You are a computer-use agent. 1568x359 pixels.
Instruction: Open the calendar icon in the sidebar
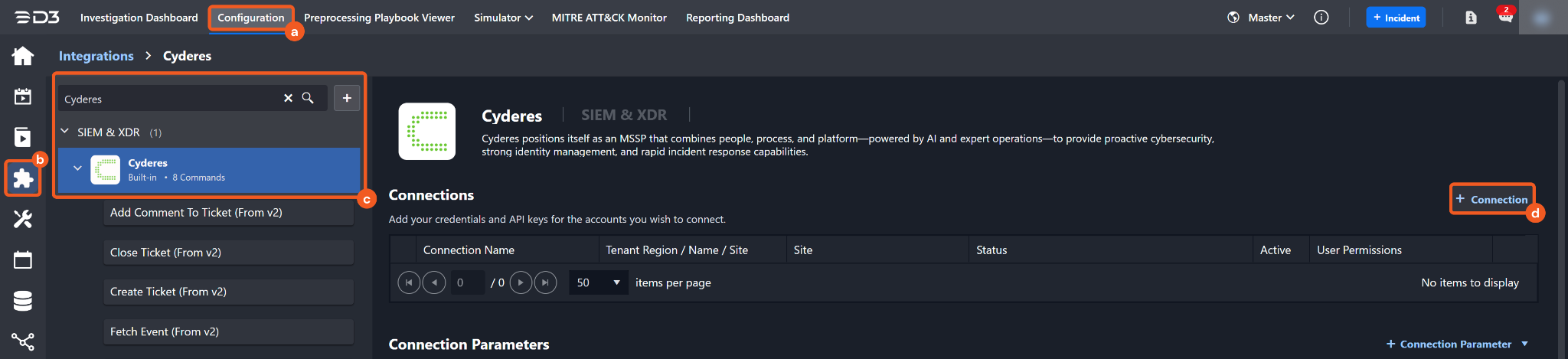click(23, 260)
